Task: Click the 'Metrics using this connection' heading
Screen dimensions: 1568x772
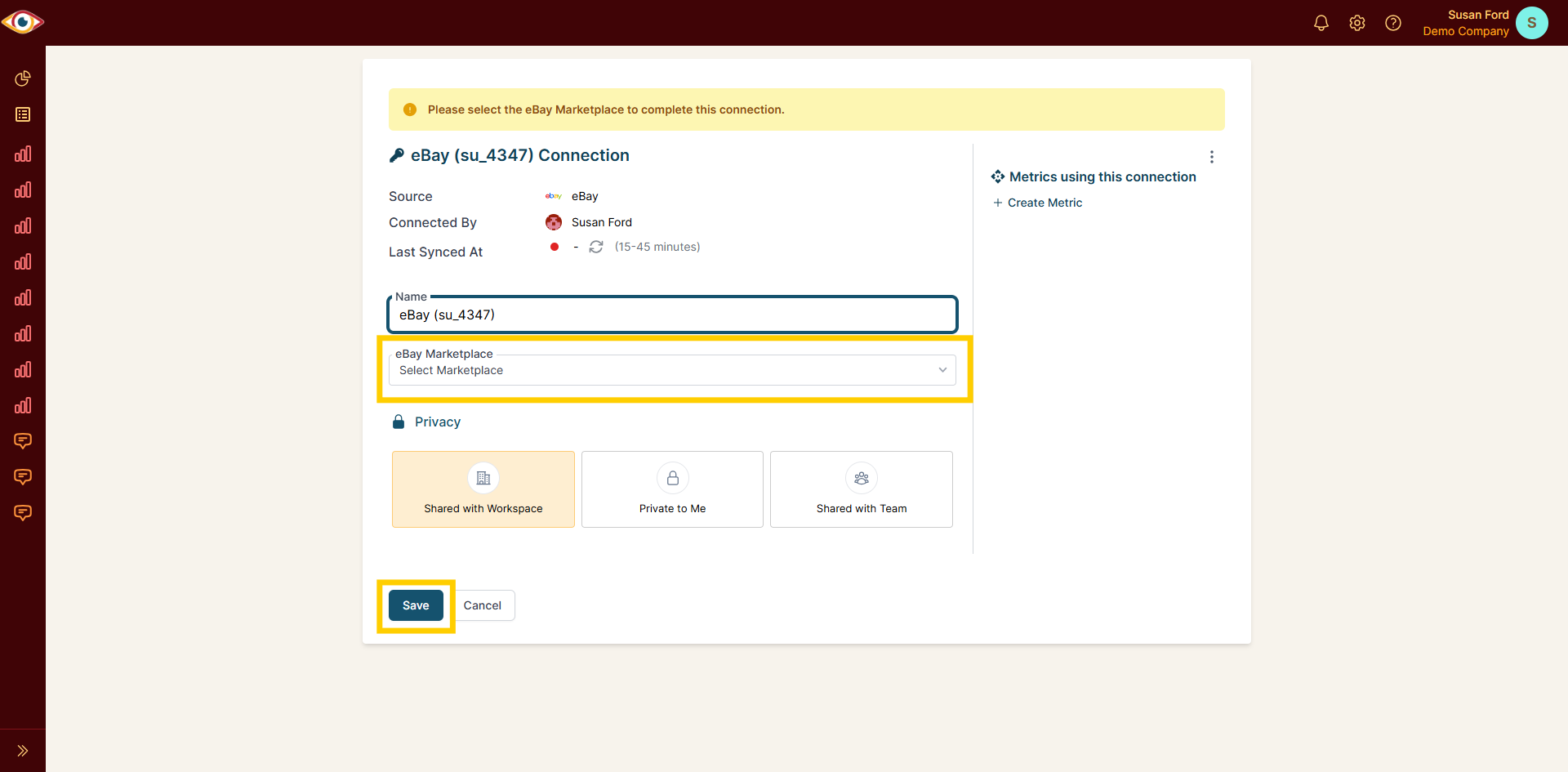Action: [1102, 176]
